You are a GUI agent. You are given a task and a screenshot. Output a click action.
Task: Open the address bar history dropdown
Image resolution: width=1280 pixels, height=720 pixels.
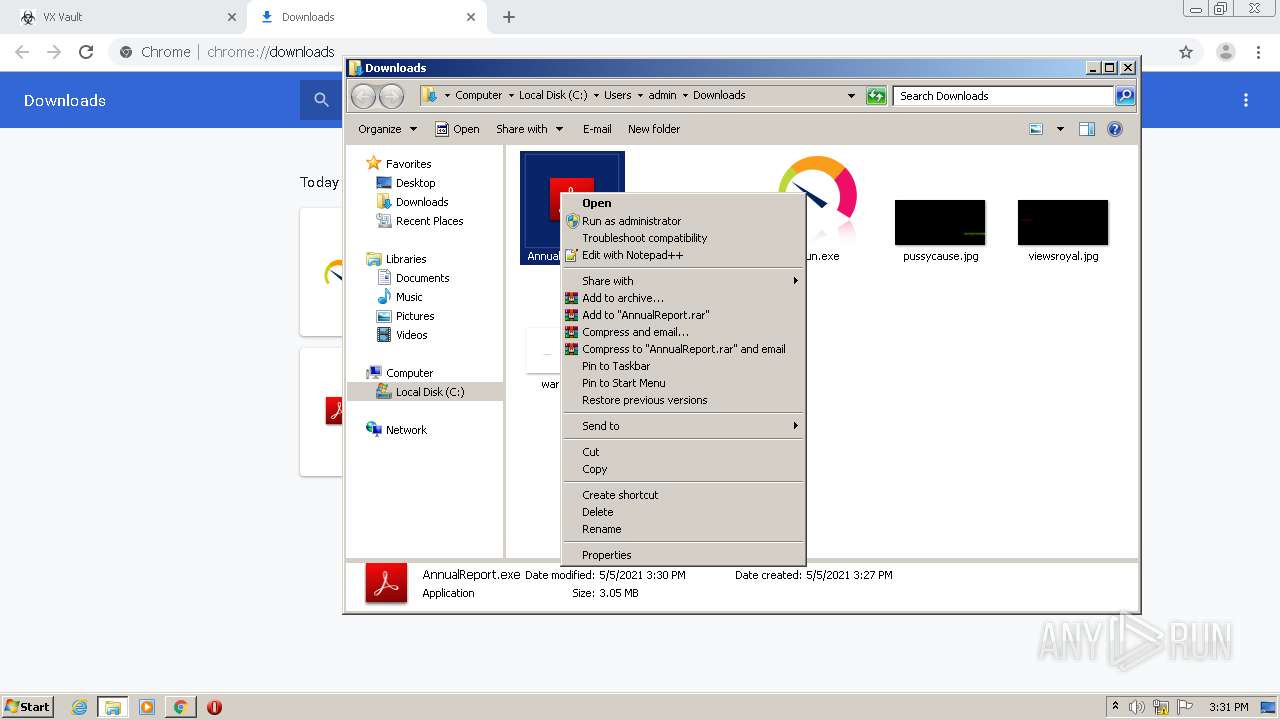[851, 96]
